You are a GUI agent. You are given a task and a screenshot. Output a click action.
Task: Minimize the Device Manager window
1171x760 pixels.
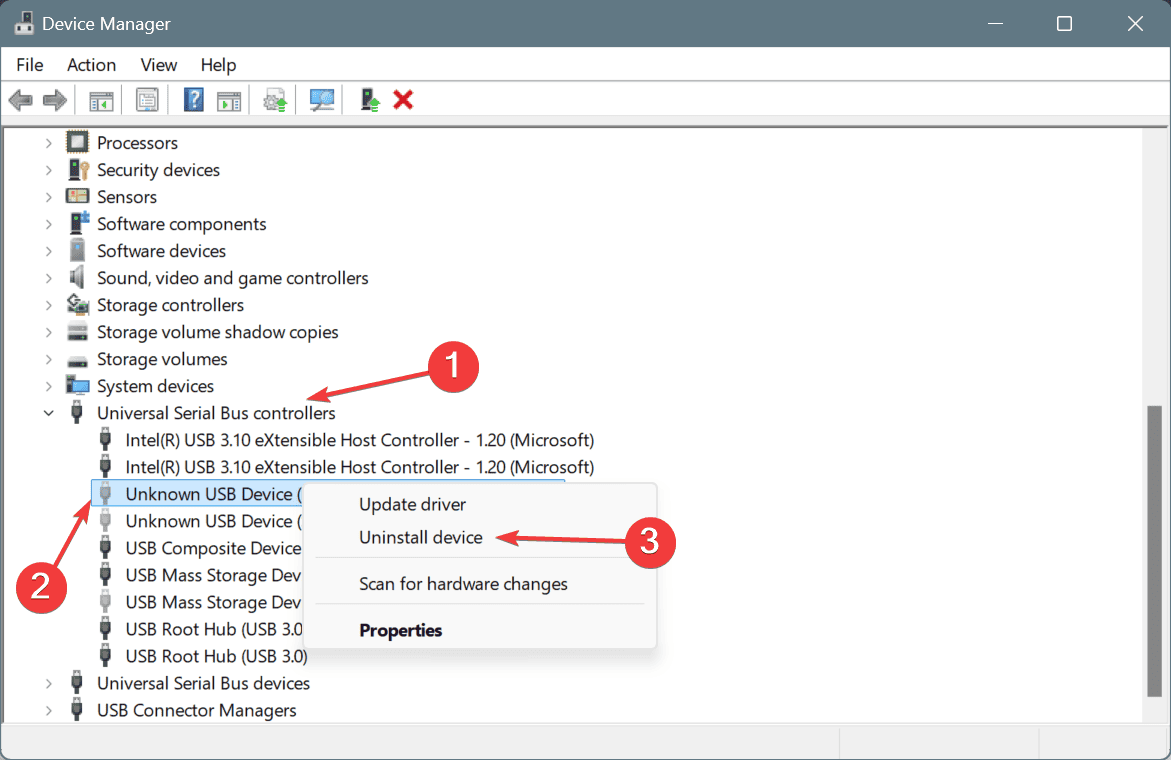[995, 24]
